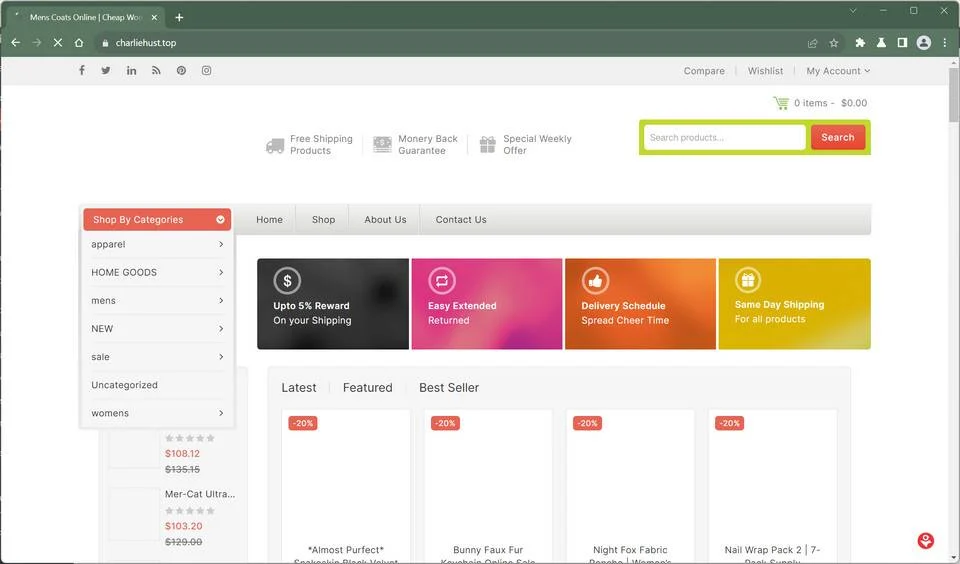Screen dimensions: 960x564
Task: Switch to the Featured products tab
Action: (367, 388)
